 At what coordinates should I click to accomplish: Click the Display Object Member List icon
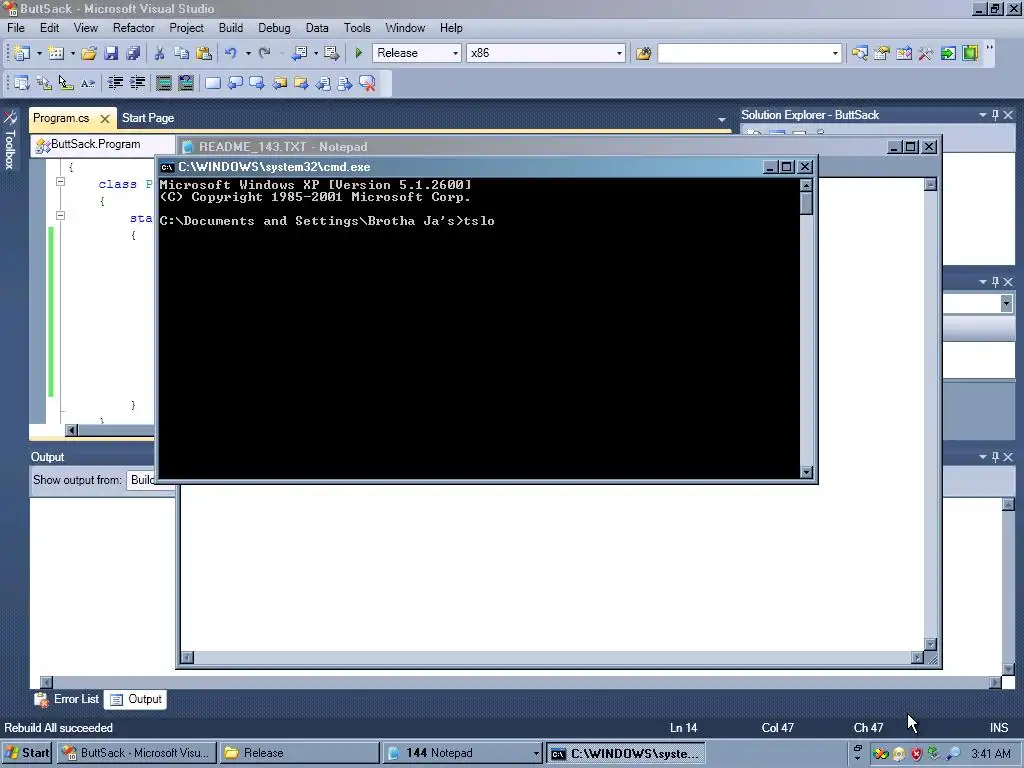pyautogui.click(x=22, y=83)
